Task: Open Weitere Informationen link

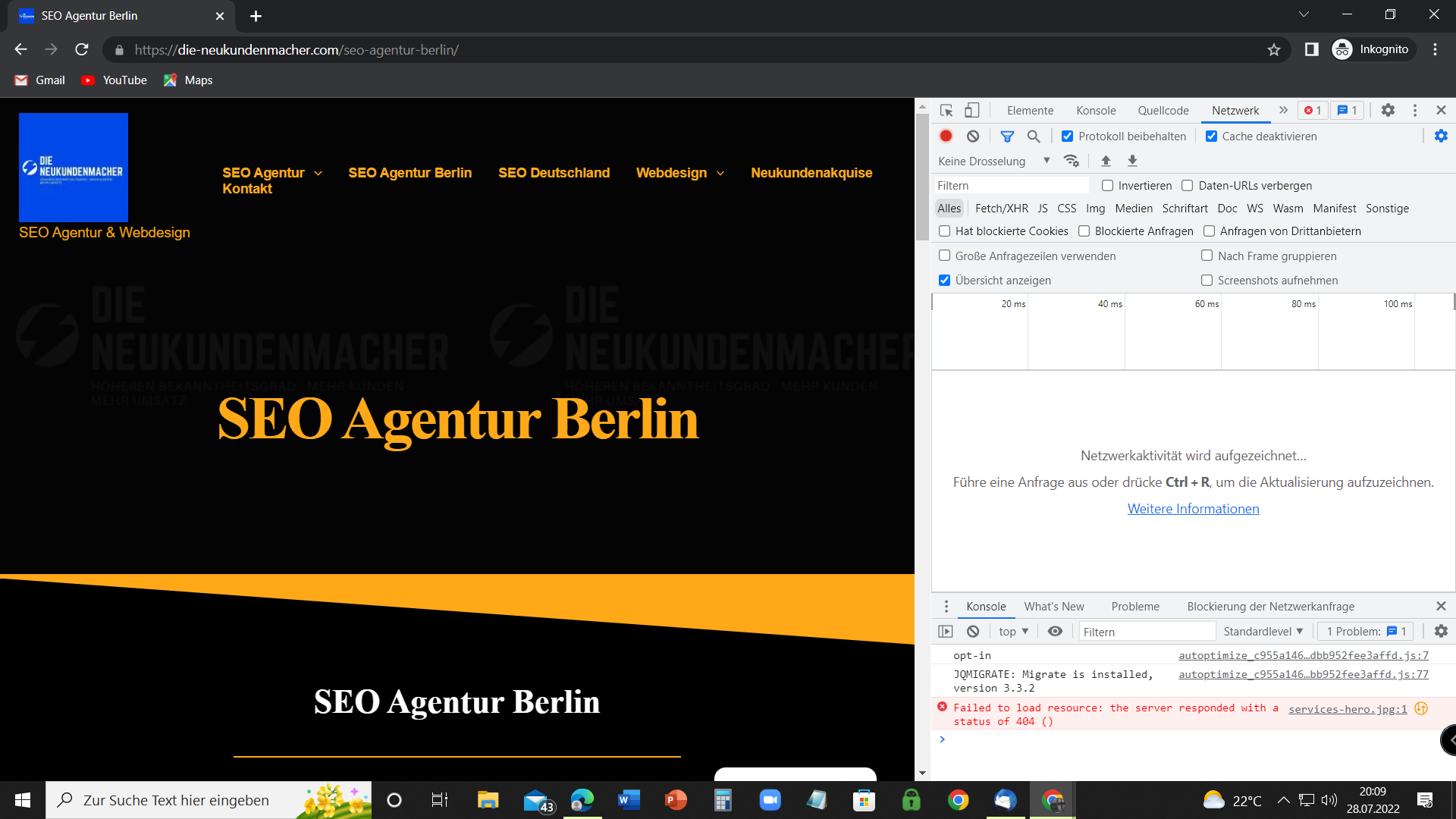Action: coord(1193,509)
